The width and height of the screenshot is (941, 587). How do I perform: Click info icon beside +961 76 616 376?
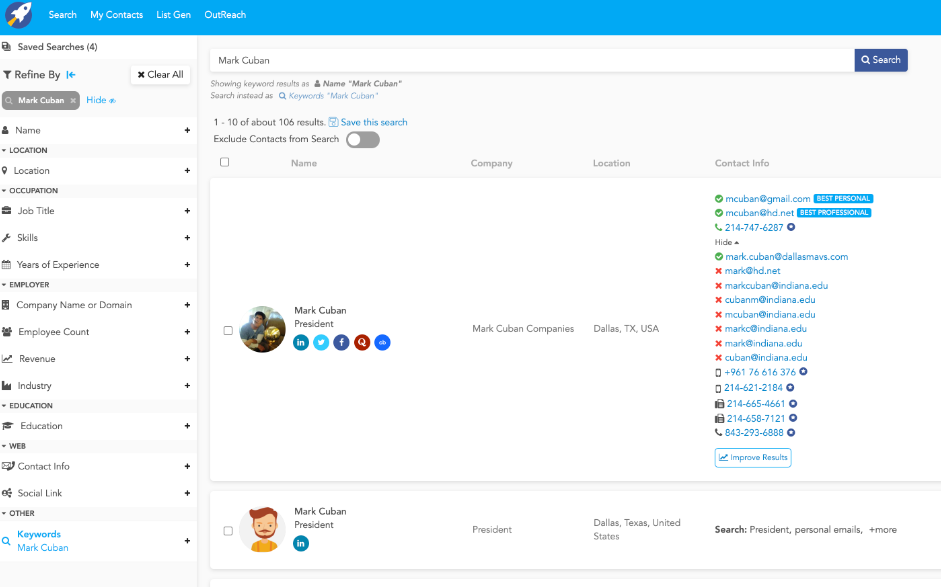point(804,372)
